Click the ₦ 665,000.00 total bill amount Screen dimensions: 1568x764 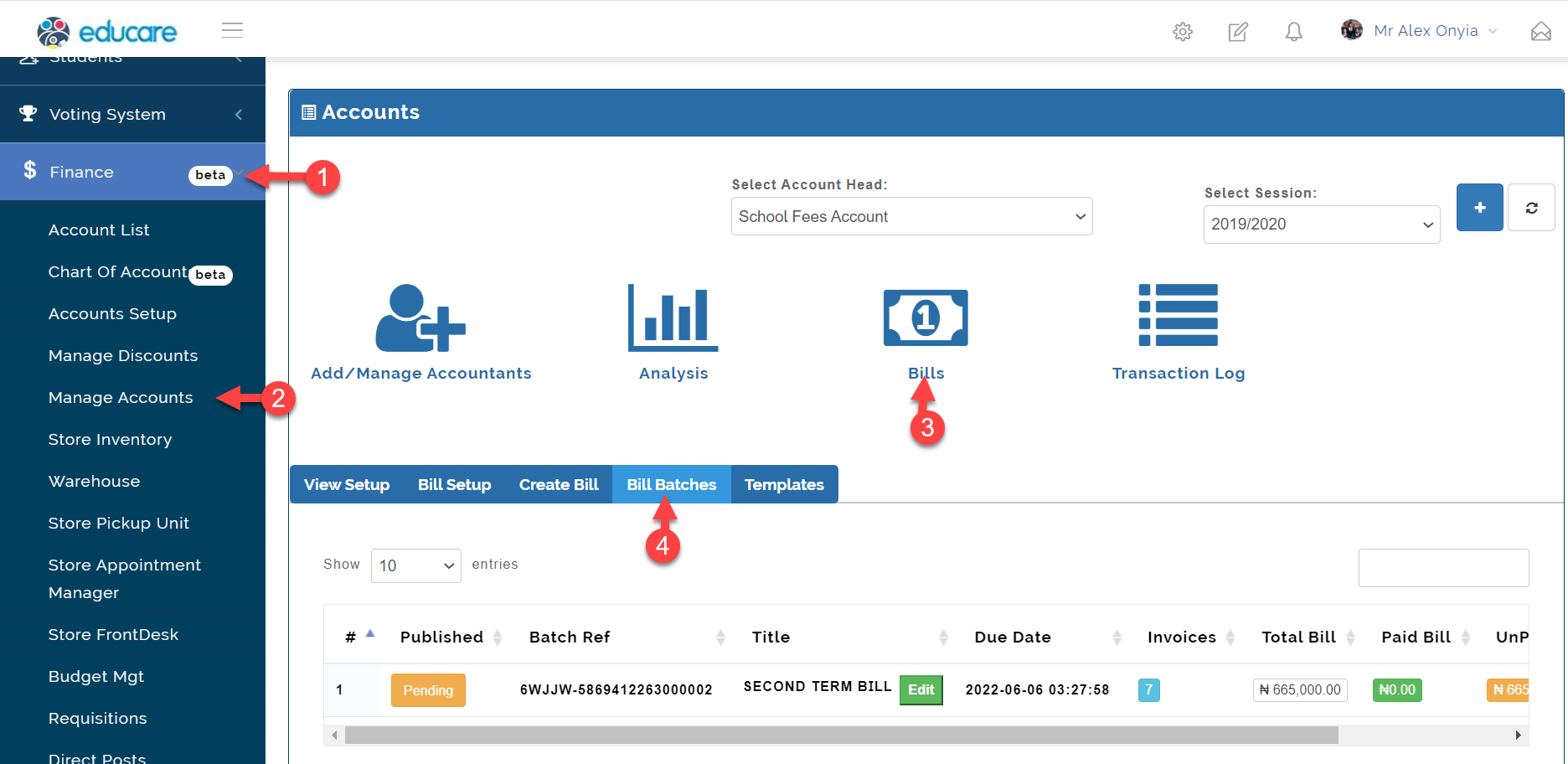[1300, 690]
